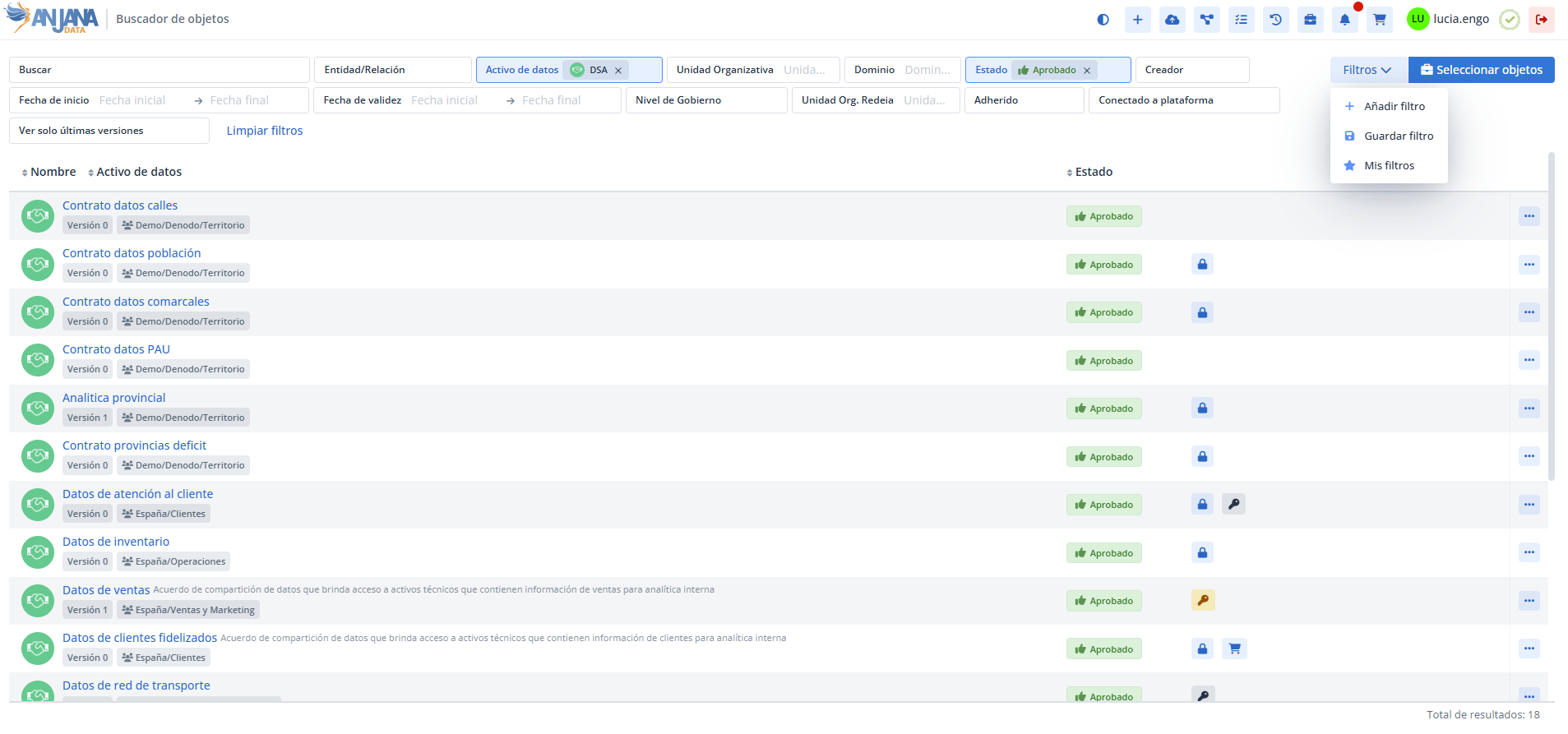Open the briefcase icon in header
Viewport: 1568px width, 734px height.
(1310, 20)
